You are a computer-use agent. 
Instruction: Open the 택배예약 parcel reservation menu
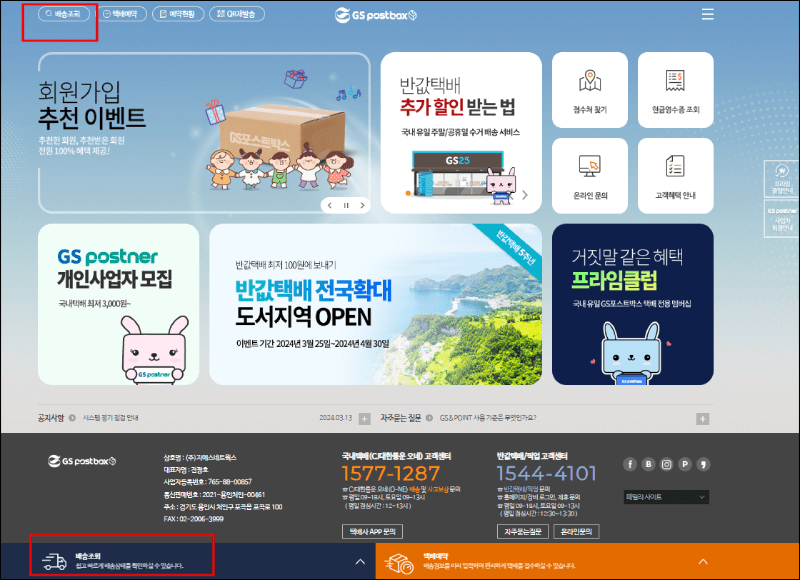[121, 14]
